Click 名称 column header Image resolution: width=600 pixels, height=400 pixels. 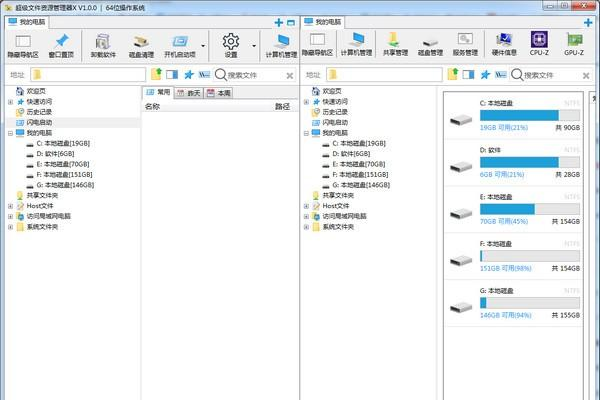pyautogui.click(x=152, y=106)
